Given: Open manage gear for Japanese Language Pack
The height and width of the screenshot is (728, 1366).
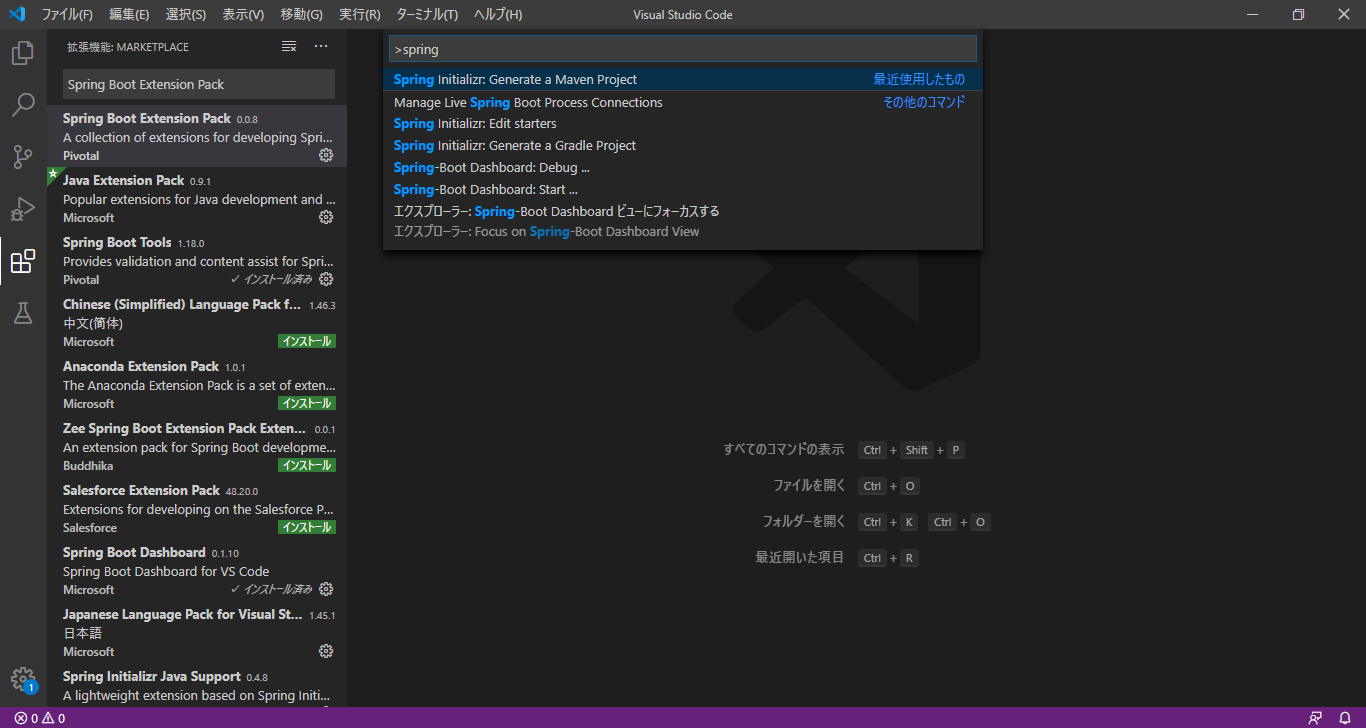Looking at the screenshot, I should point(326,651).
